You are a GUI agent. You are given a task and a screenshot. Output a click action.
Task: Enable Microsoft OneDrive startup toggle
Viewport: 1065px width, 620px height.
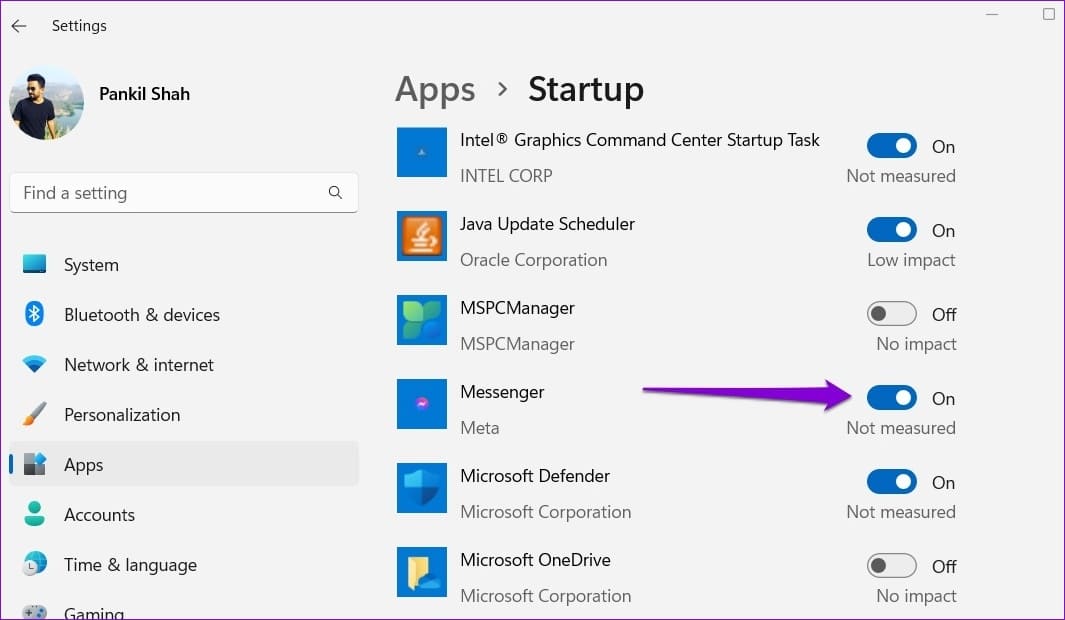[892, 566]
